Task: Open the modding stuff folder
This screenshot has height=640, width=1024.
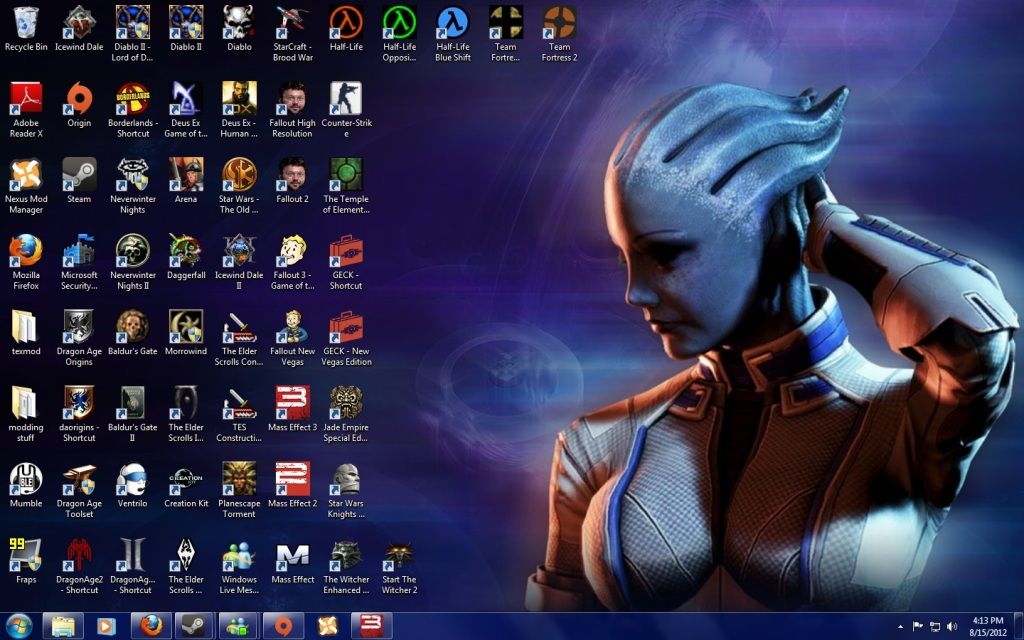Action: click(26, 402)
